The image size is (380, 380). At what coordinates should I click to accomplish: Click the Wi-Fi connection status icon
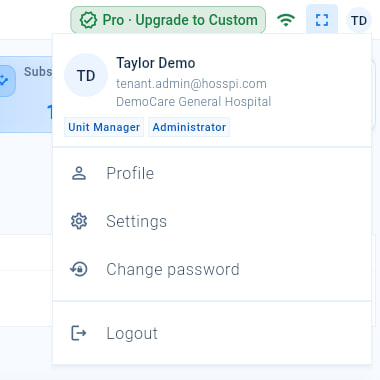[x=286, y=20]
